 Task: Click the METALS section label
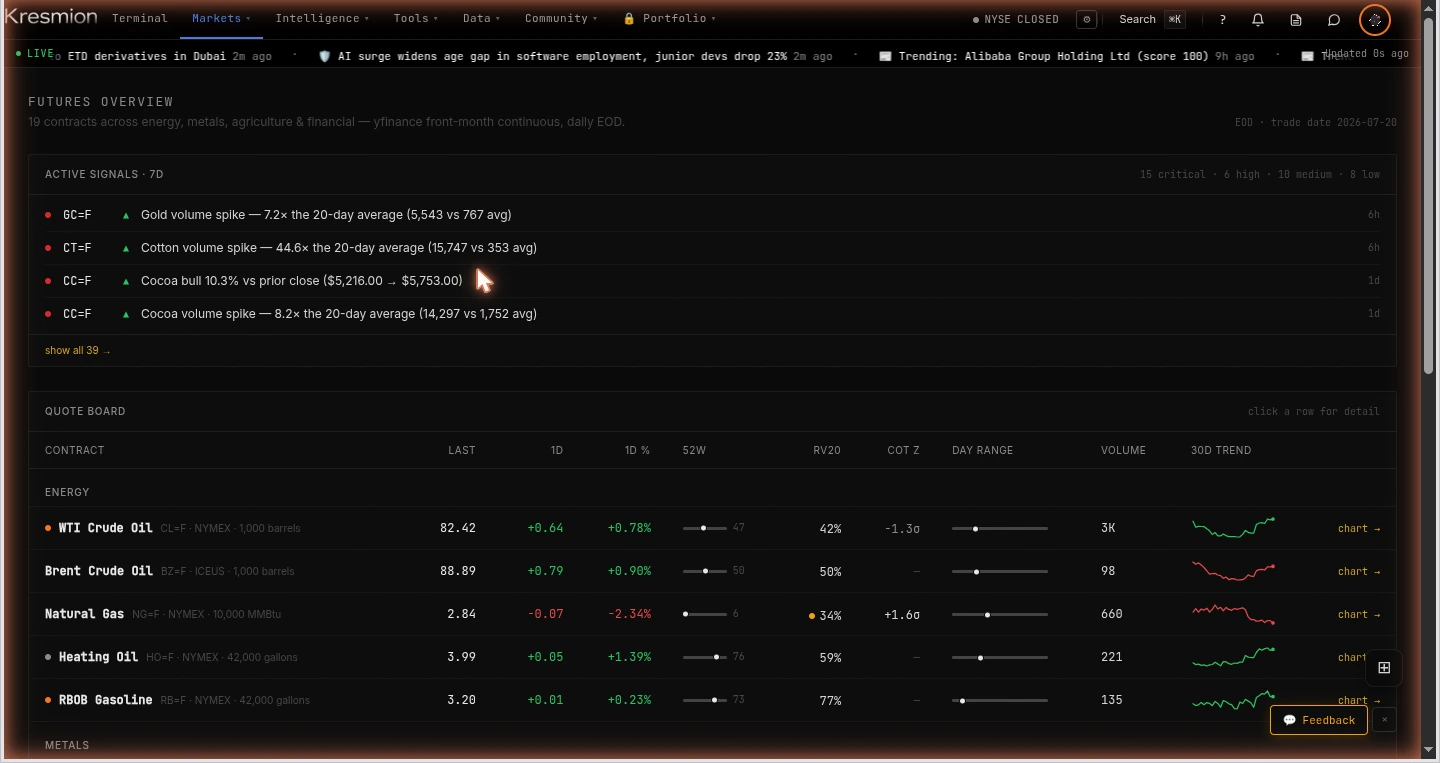[67, 745]
